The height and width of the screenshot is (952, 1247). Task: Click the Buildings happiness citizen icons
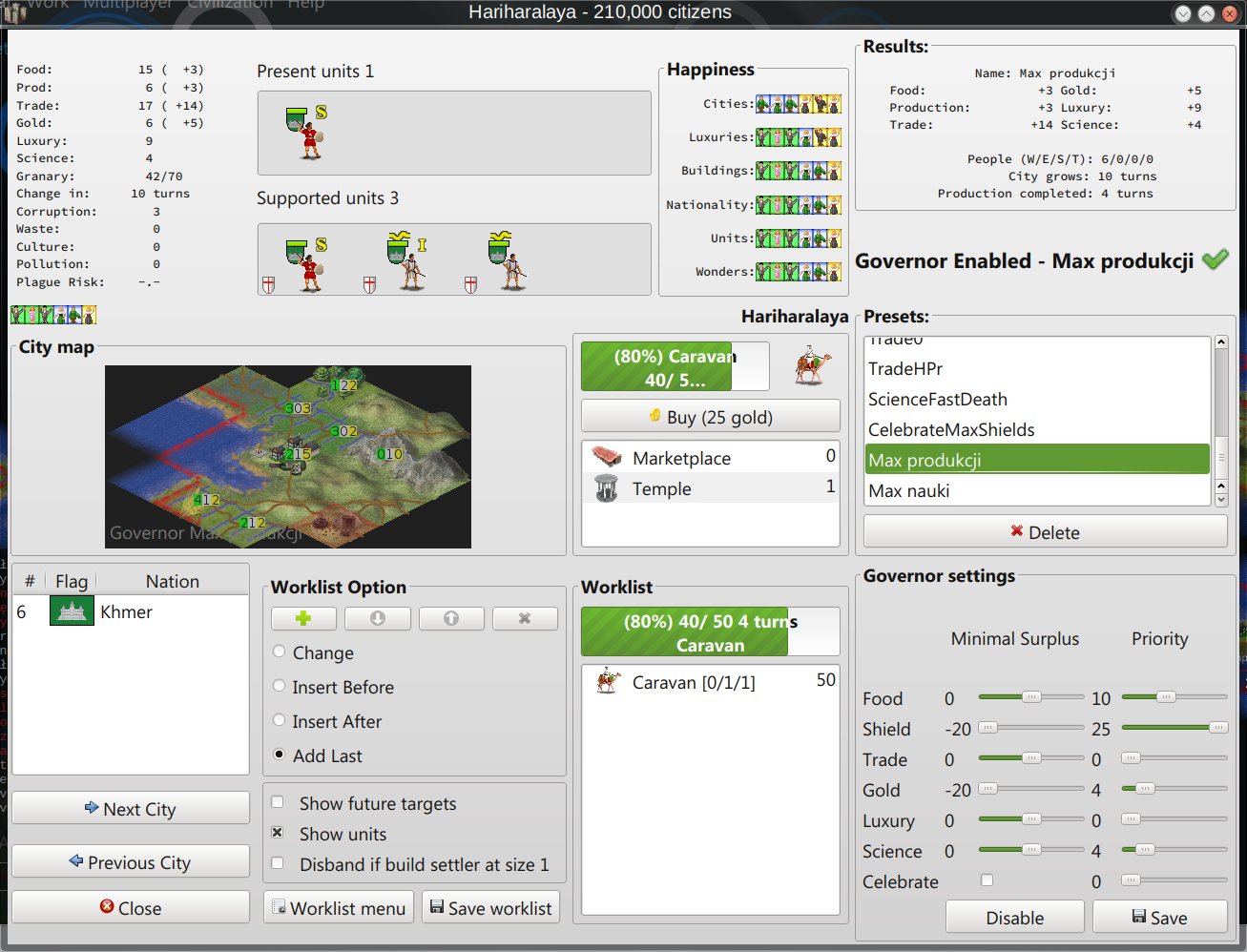coord(799,171)
